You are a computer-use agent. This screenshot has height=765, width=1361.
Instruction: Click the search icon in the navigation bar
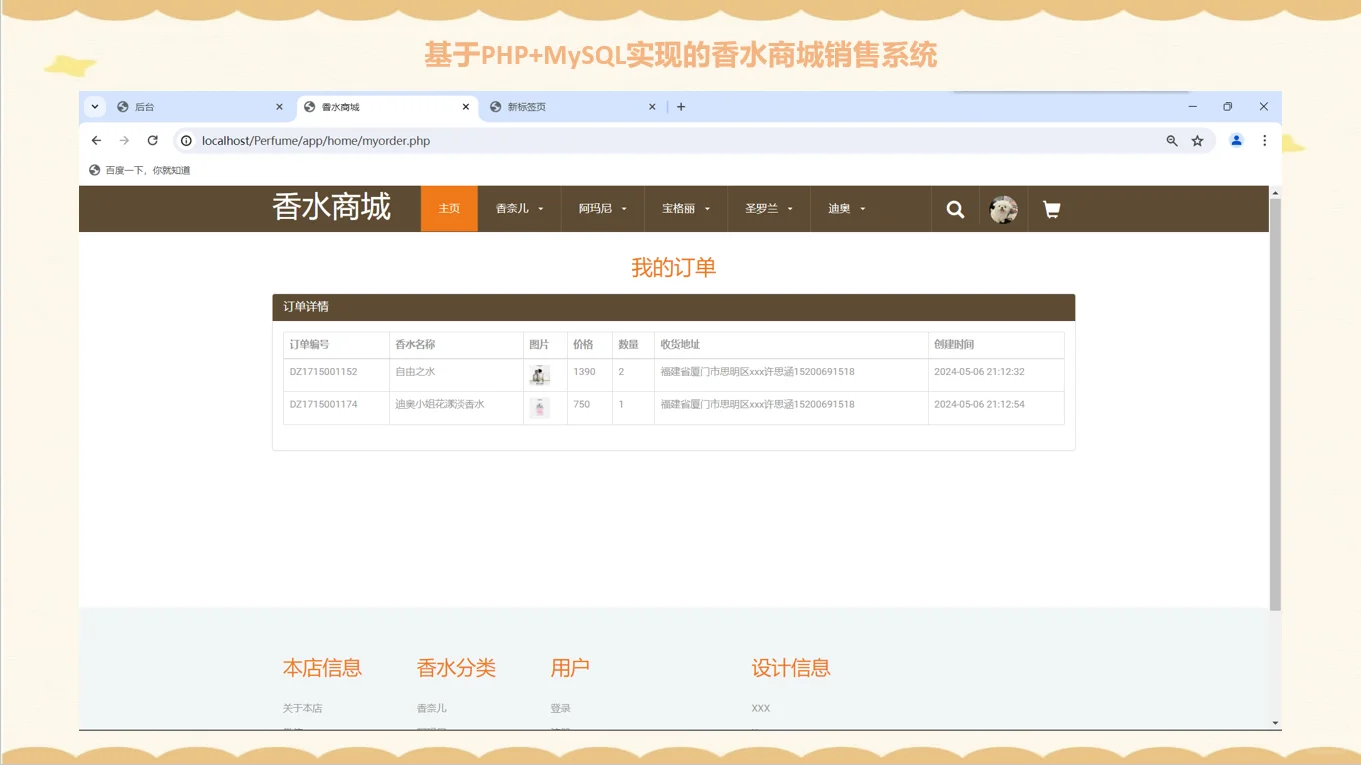click(954, 209)
